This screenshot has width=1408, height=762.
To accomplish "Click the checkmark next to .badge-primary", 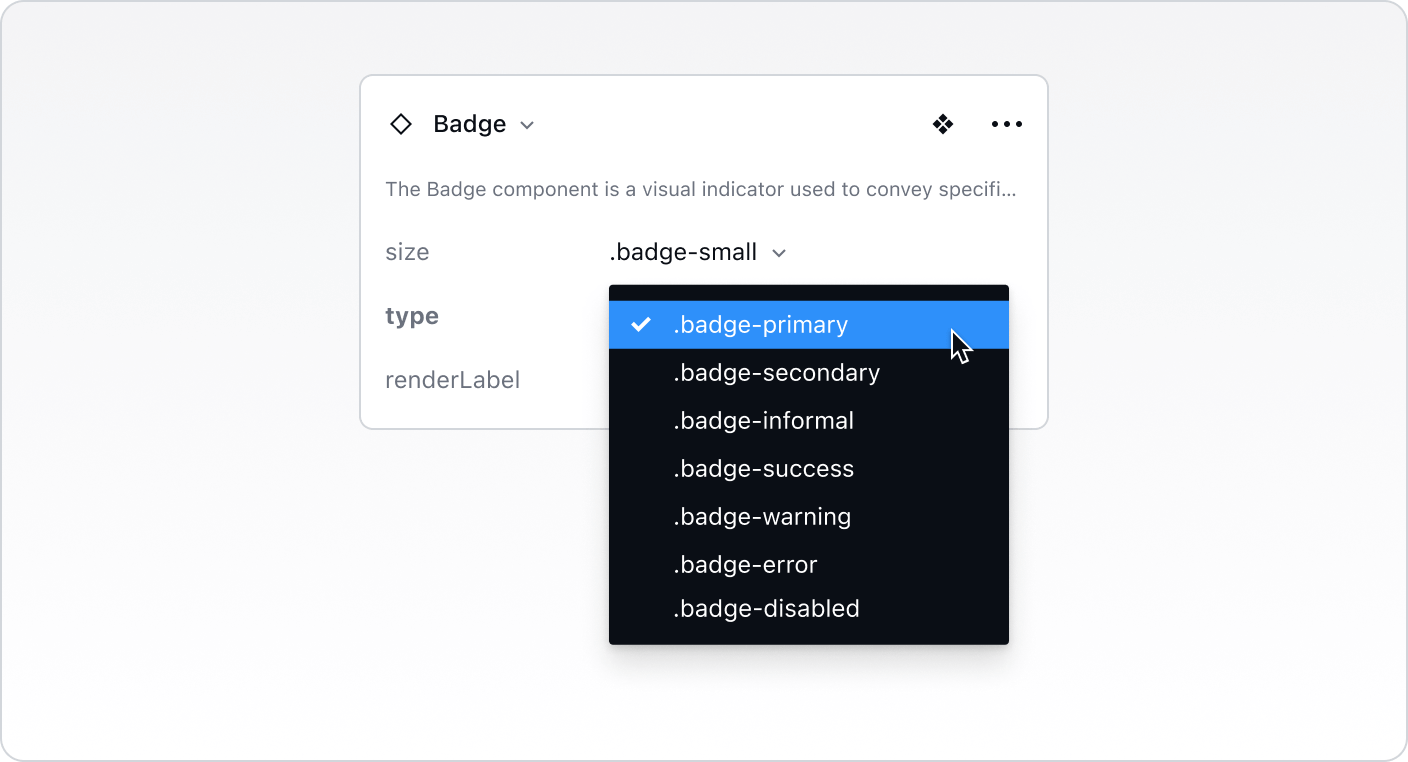I will click(x=641, y=325).
